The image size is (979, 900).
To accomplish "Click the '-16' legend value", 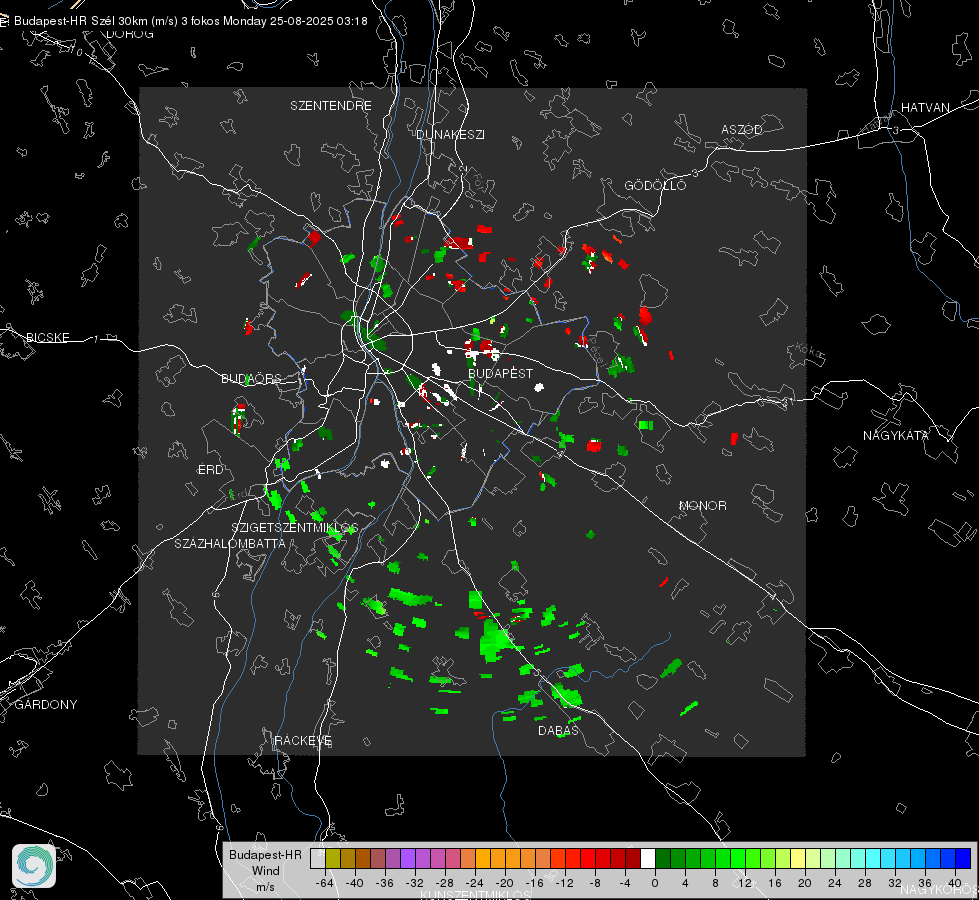I will coord(534,883).
